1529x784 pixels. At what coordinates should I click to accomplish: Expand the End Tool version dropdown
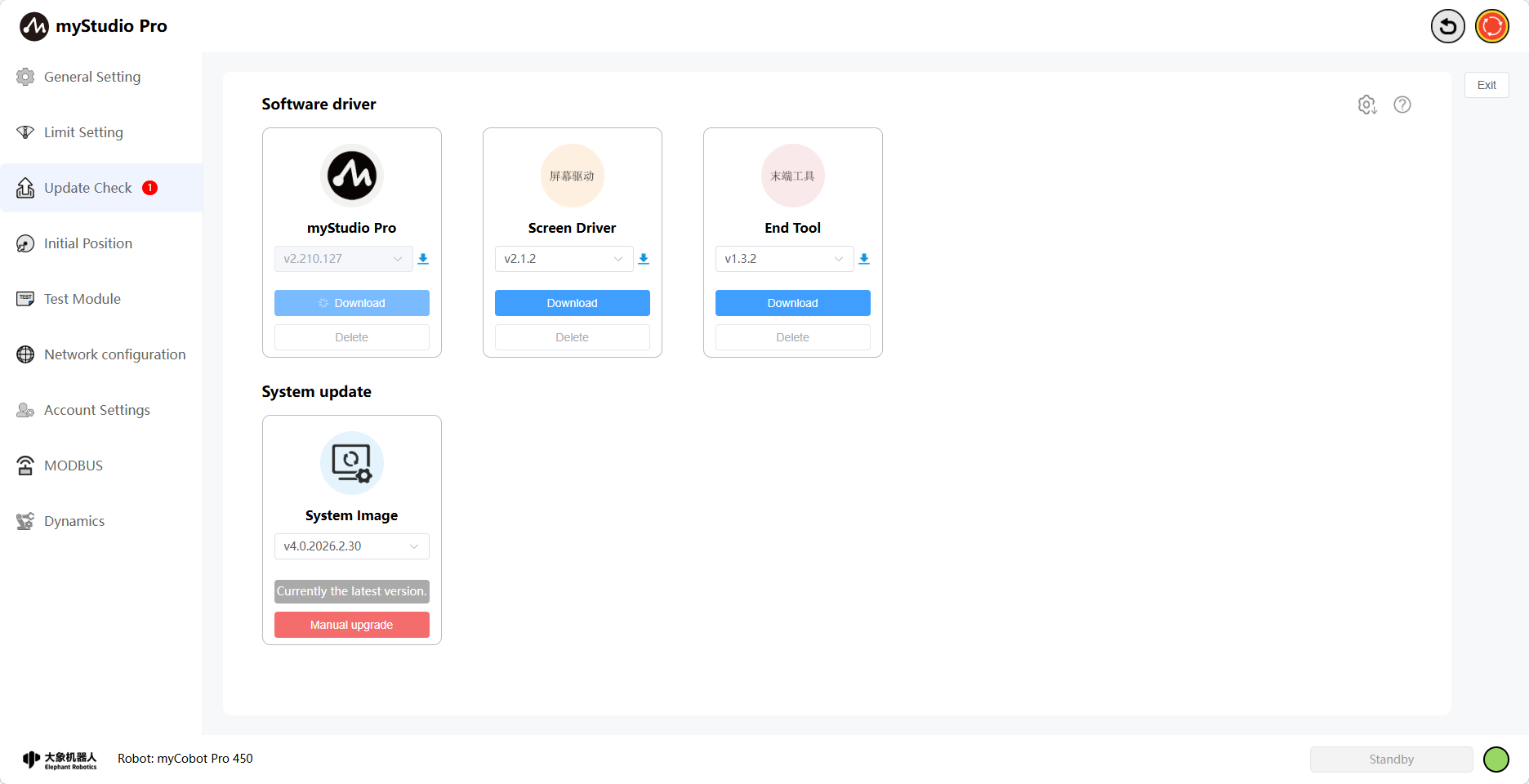coord(784,259)
